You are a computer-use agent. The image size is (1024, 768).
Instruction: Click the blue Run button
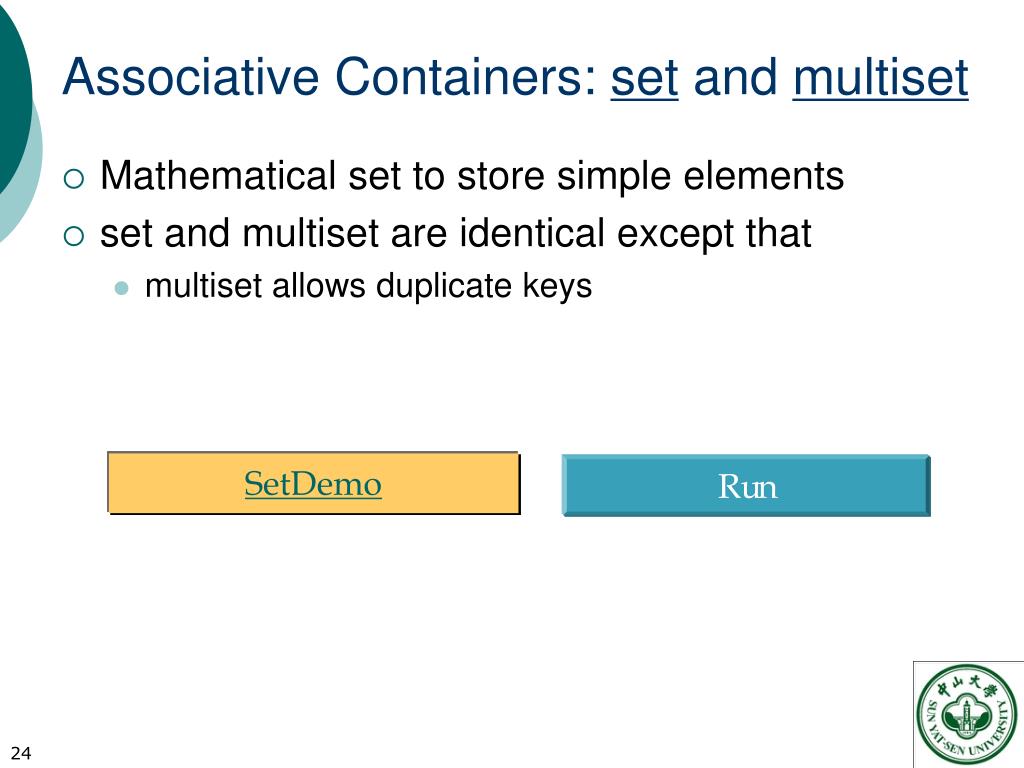pyautogui.click(x=746, y=486)
